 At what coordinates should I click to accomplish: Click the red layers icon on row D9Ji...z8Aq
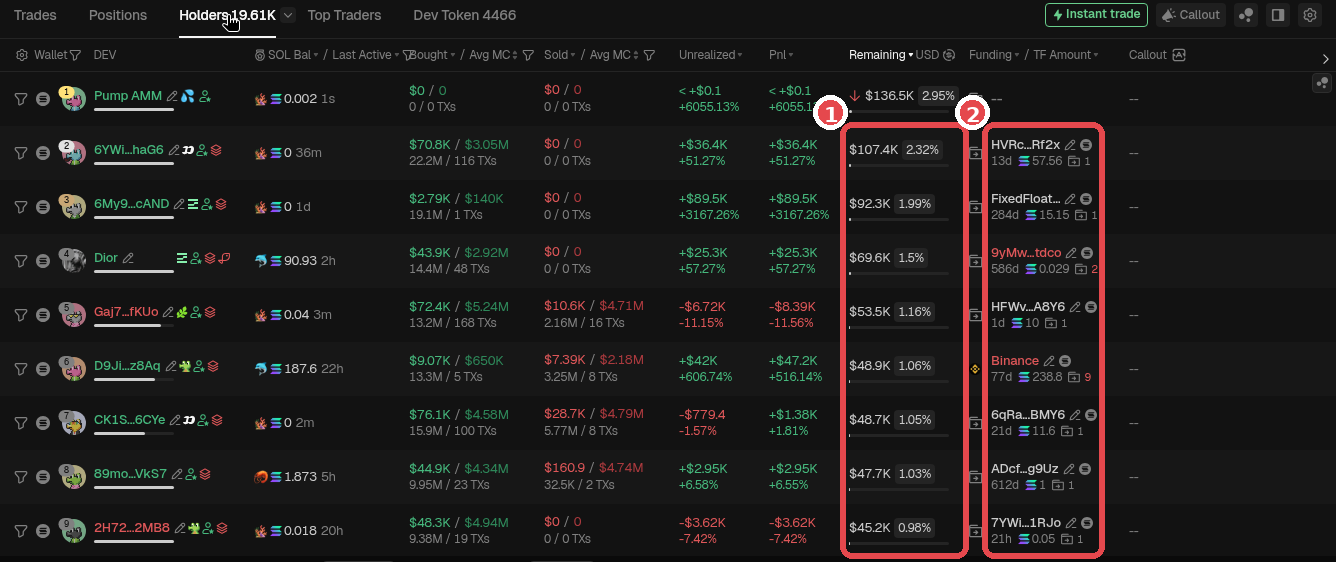click(x=213, y=366)
